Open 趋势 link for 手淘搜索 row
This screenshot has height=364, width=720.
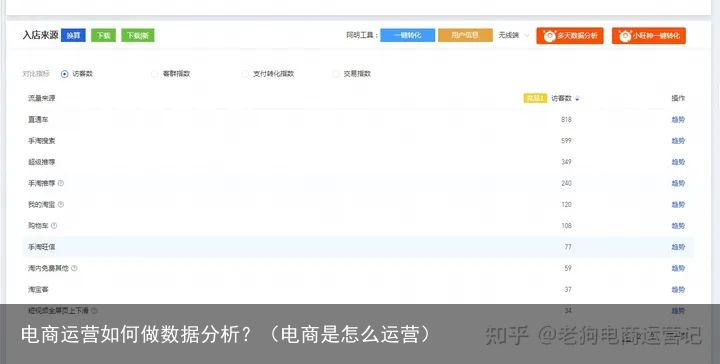click(678, 141)
